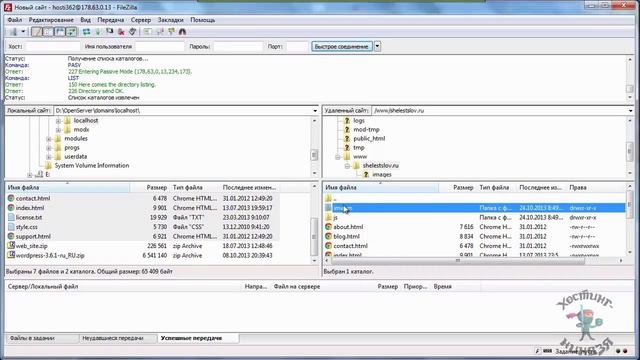This screenshot has width=640, height=360.
Task: Open the Site Manager icon
Action: [x=13, y=32]
